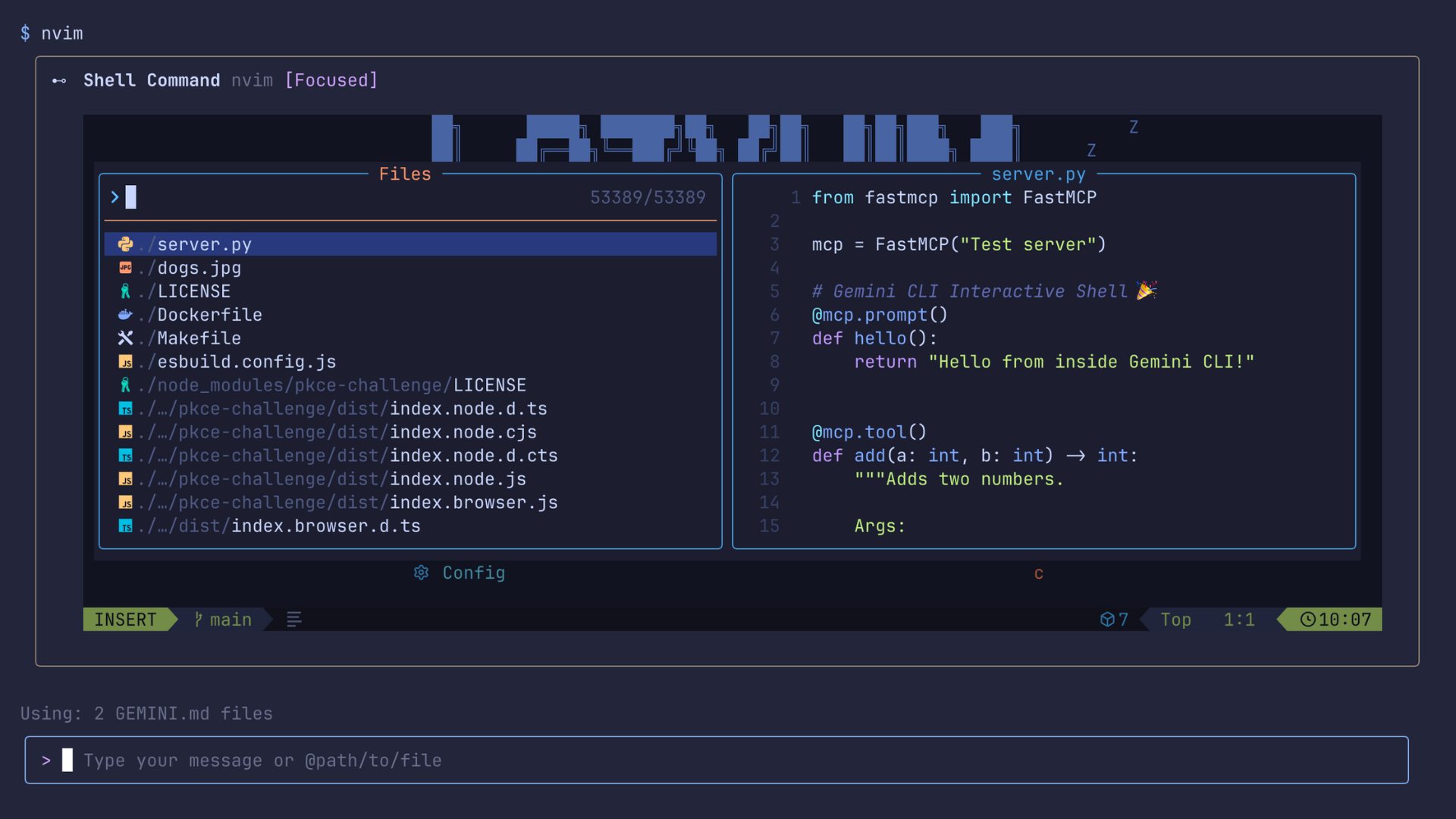Click the TS icon next to index.node.d.ts
1456x819 pixels.
126,409
